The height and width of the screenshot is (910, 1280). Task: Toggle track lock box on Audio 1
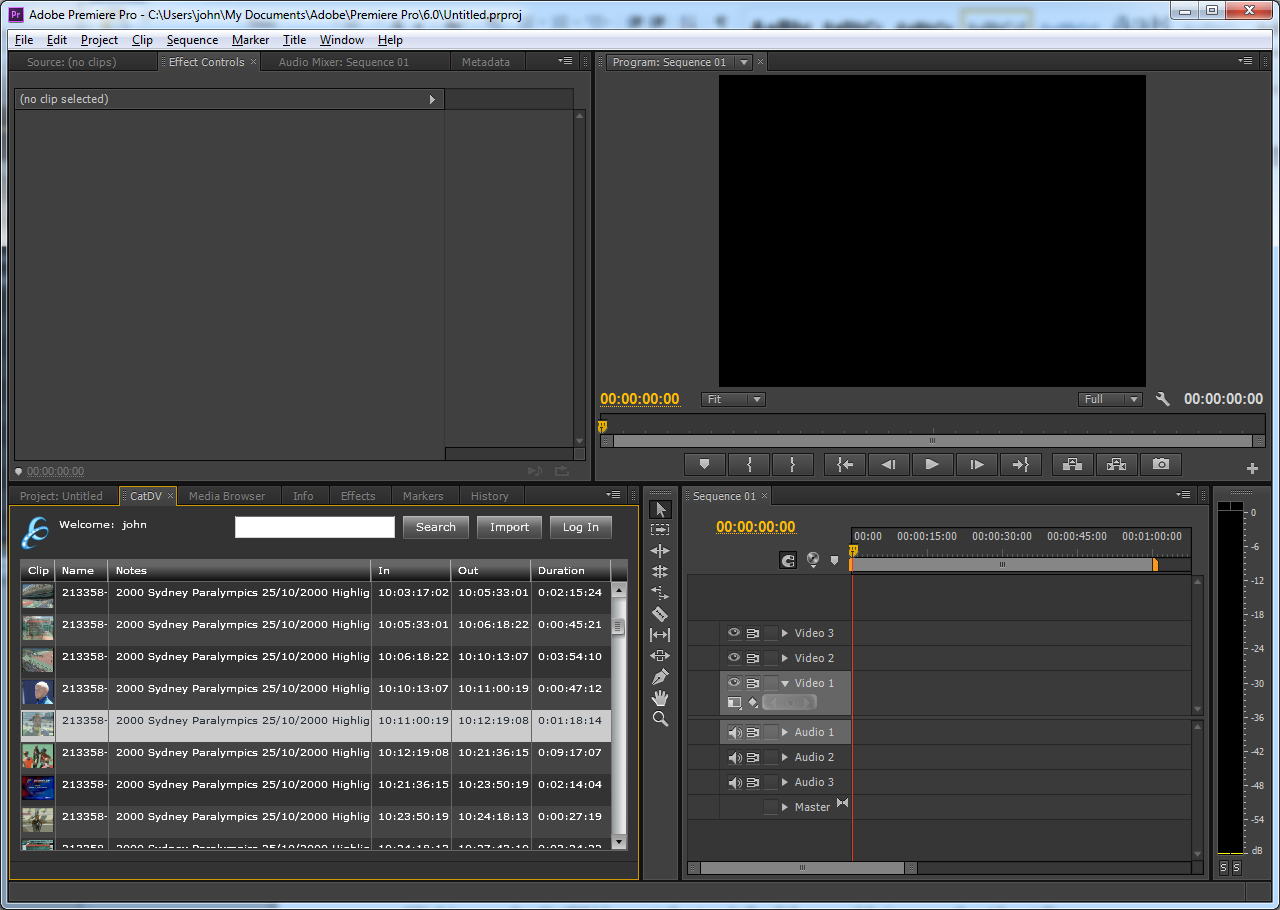(770, 732)
